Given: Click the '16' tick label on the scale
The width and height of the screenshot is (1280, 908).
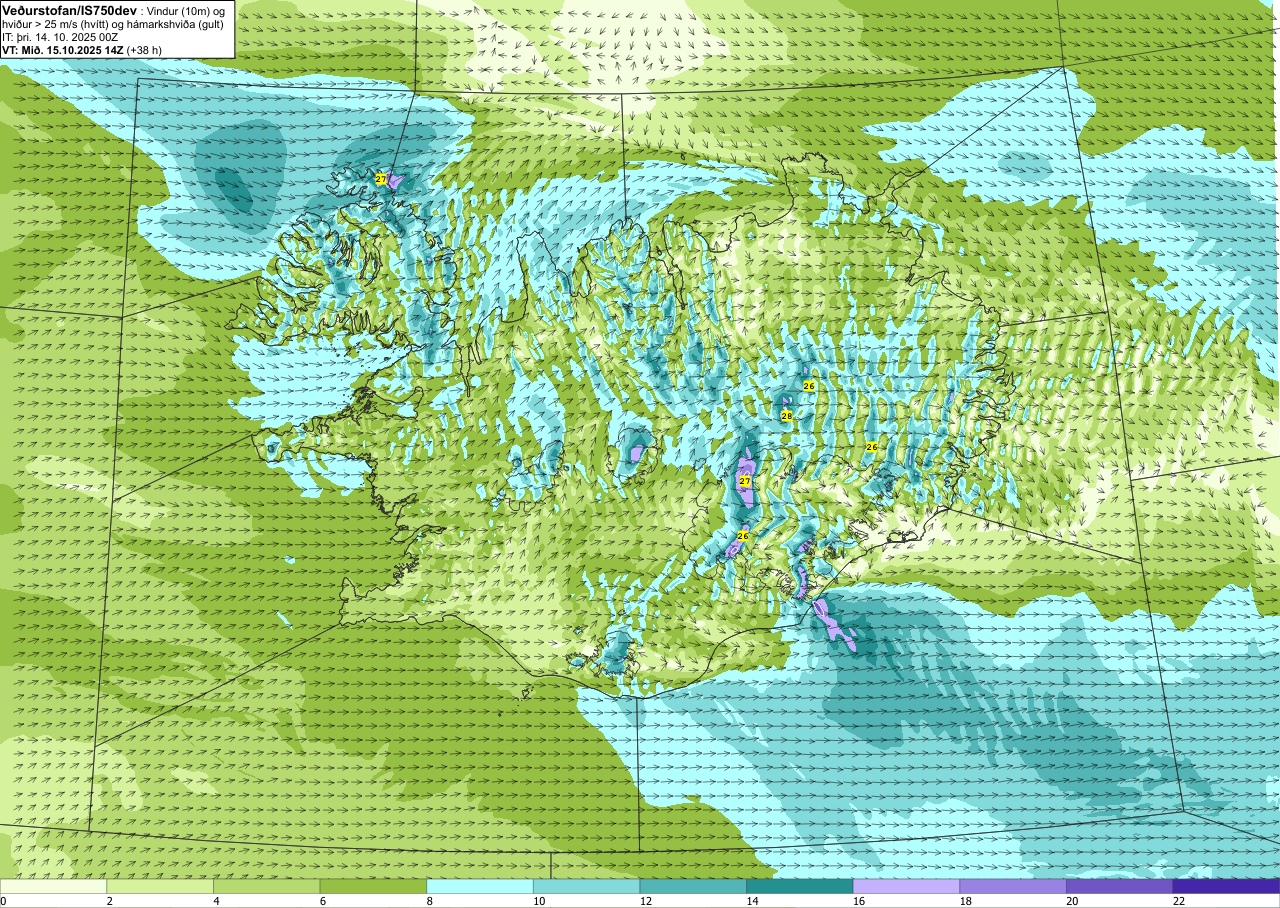Looking at the screenshot, I should pyautogui.click(x=858, y=901).
